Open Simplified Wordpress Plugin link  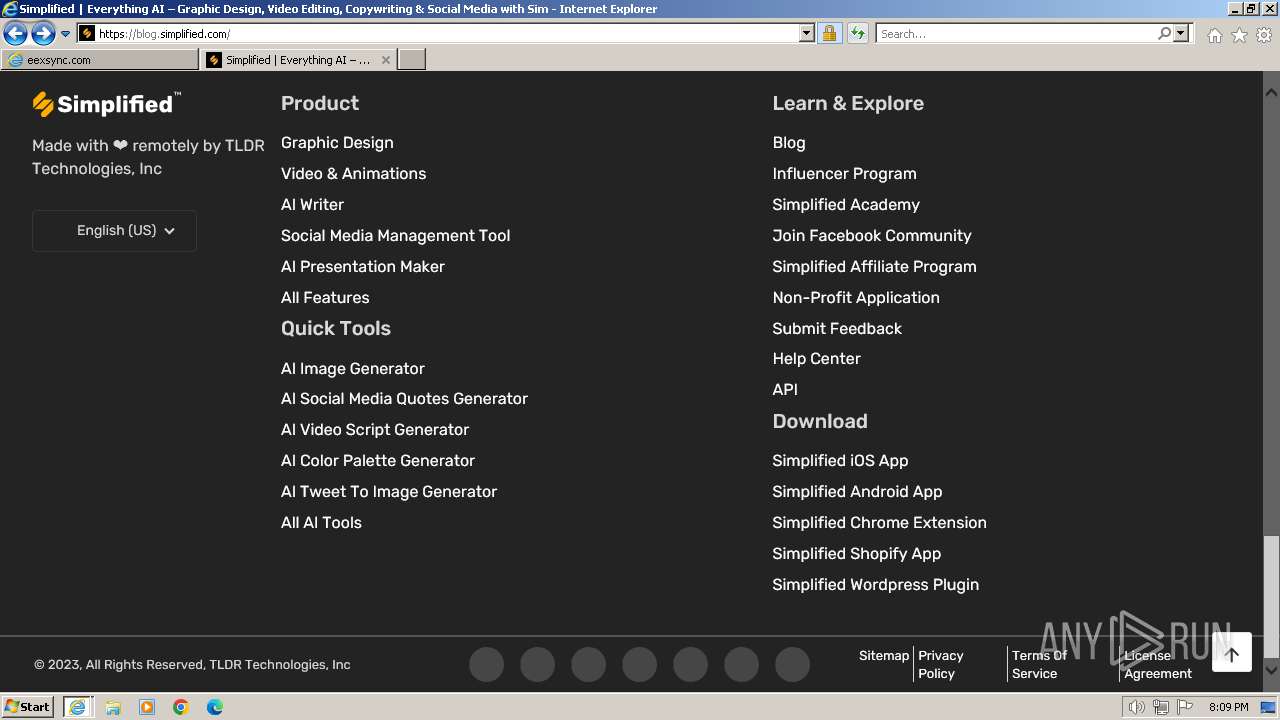tap(875, 585)
